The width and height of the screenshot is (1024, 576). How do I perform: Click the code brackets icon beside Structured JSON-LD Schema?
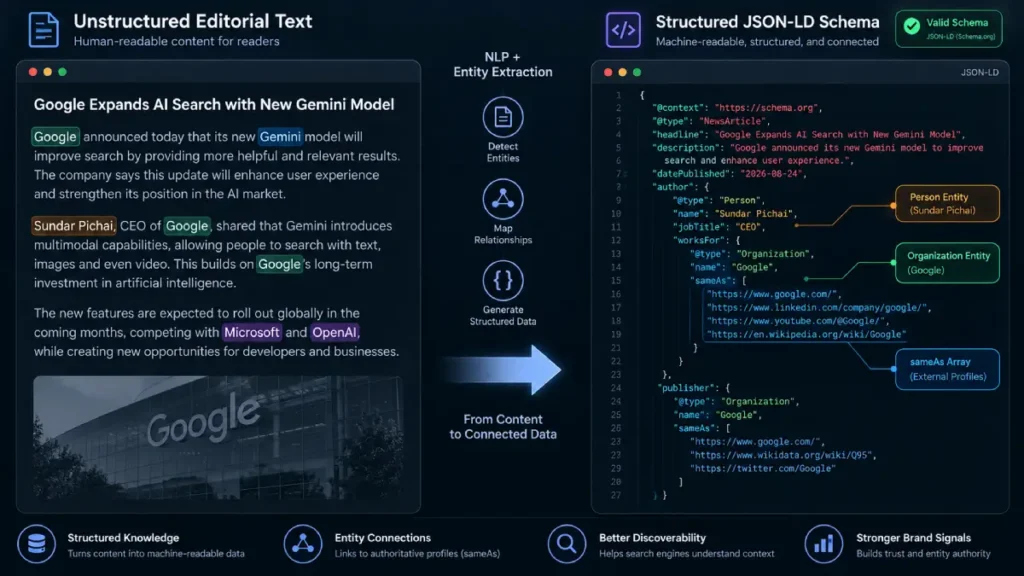point(623,30)
